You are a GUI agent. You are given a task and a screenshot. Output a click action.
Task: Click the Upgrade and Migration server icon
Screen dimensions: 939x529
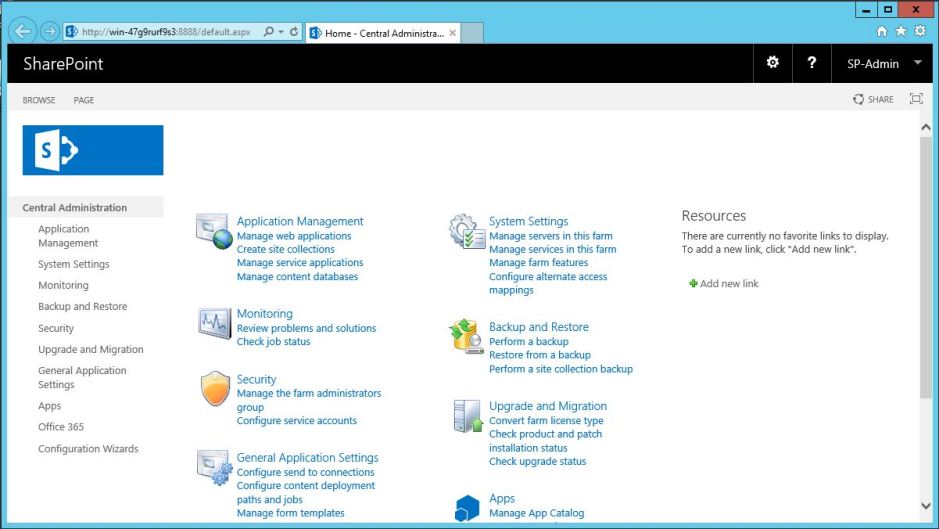pos(467,416)
